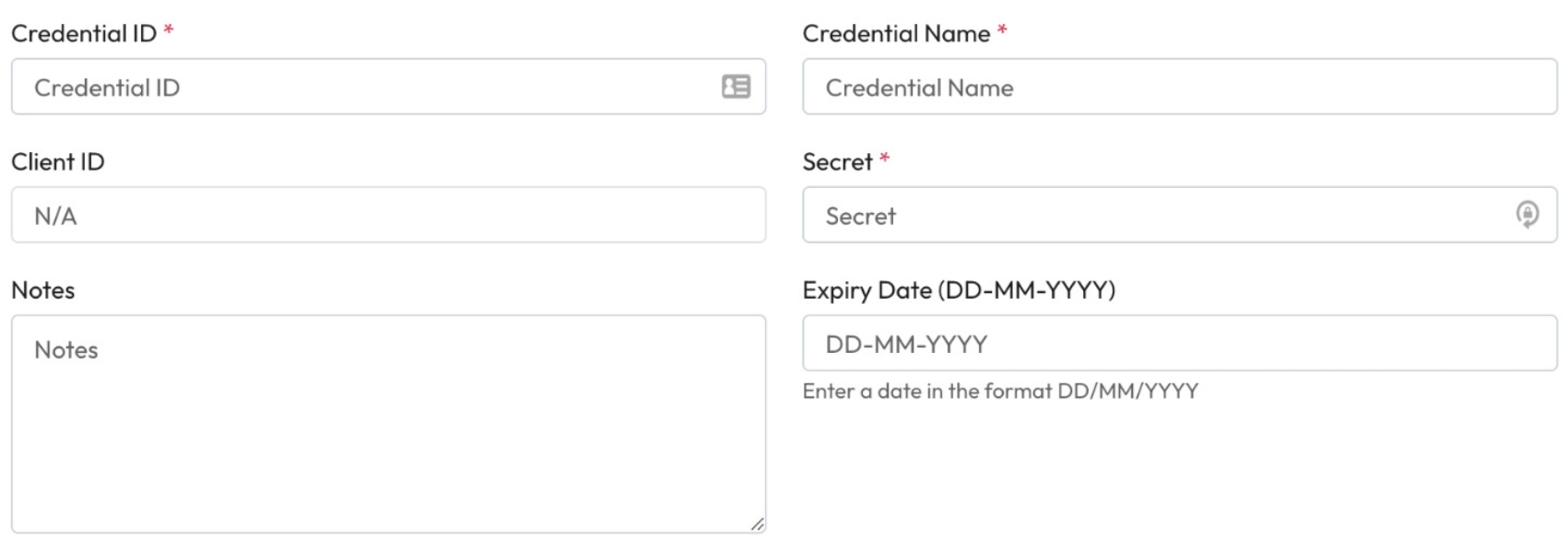Click the "Credential Name" field label

coord(896,33)
